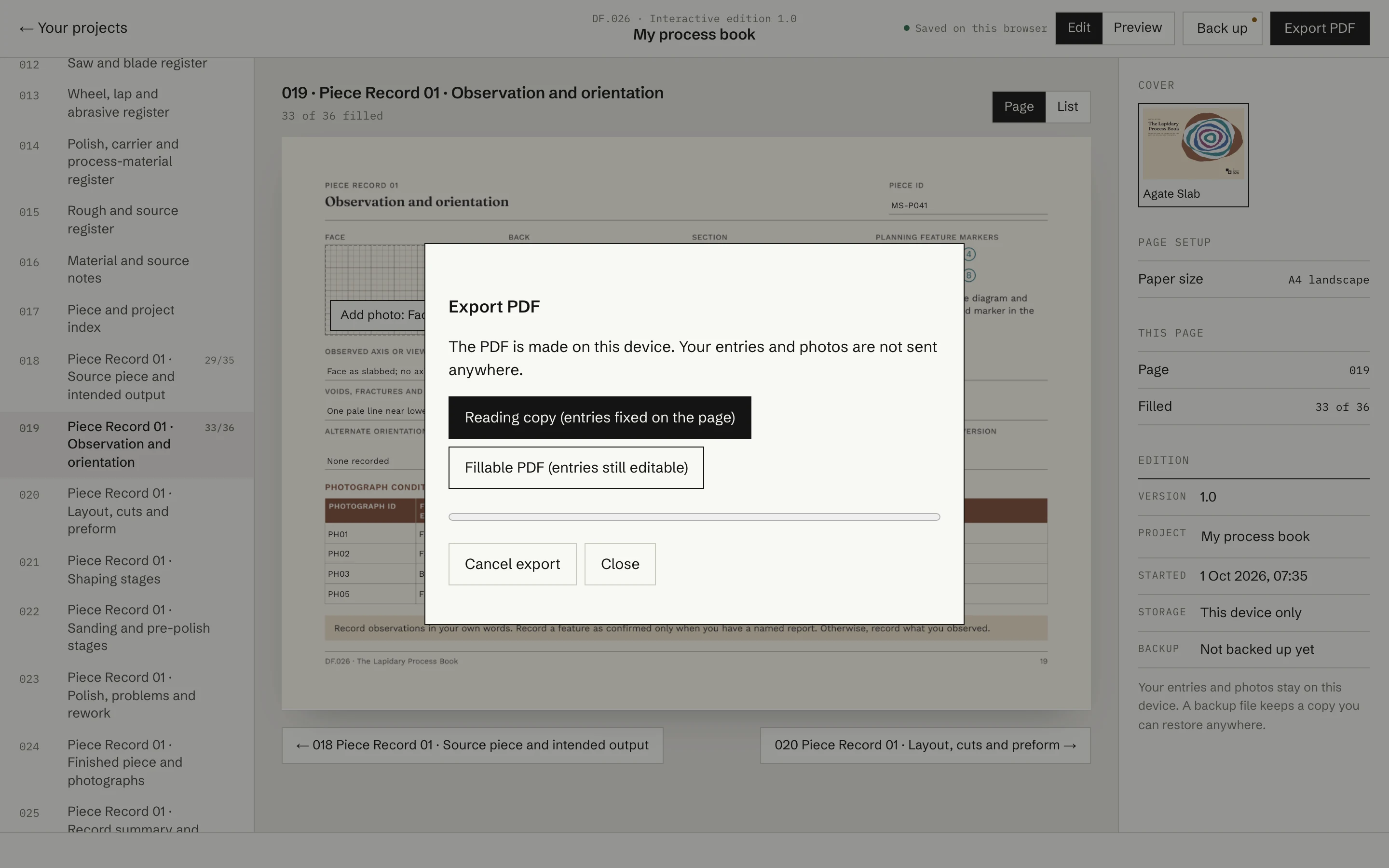The height and width of the screenshot is (868, 1389).
Task: Open page 020 Layout, cuts and preform
Action: click(126, 511)
